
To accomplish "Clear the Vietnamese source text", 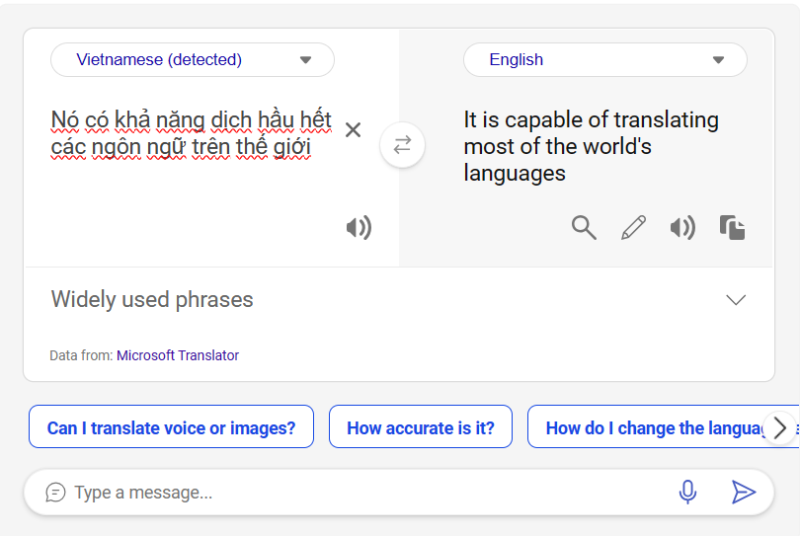I will pos(353,130).
